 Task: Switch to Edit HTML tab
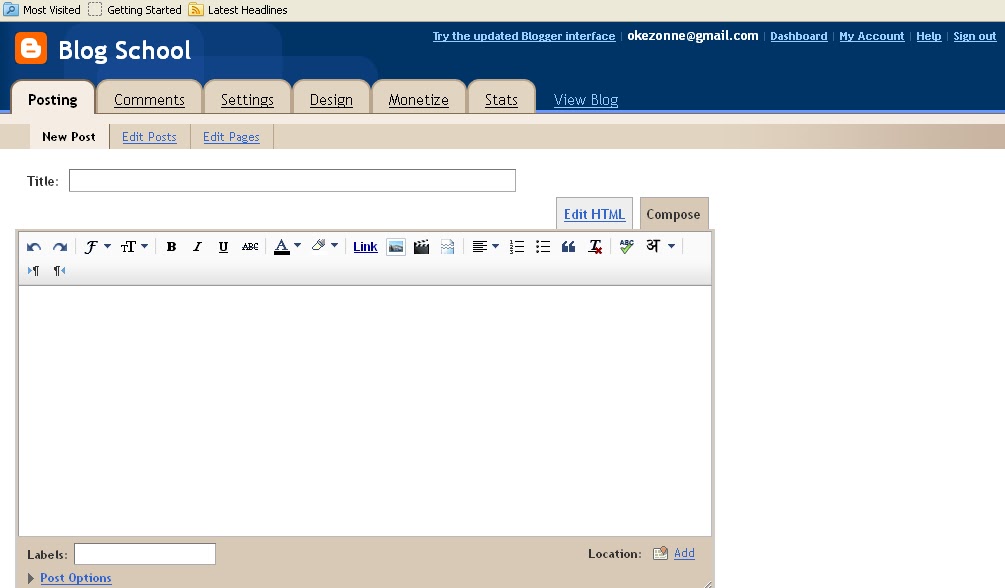[x=594, y=214]
